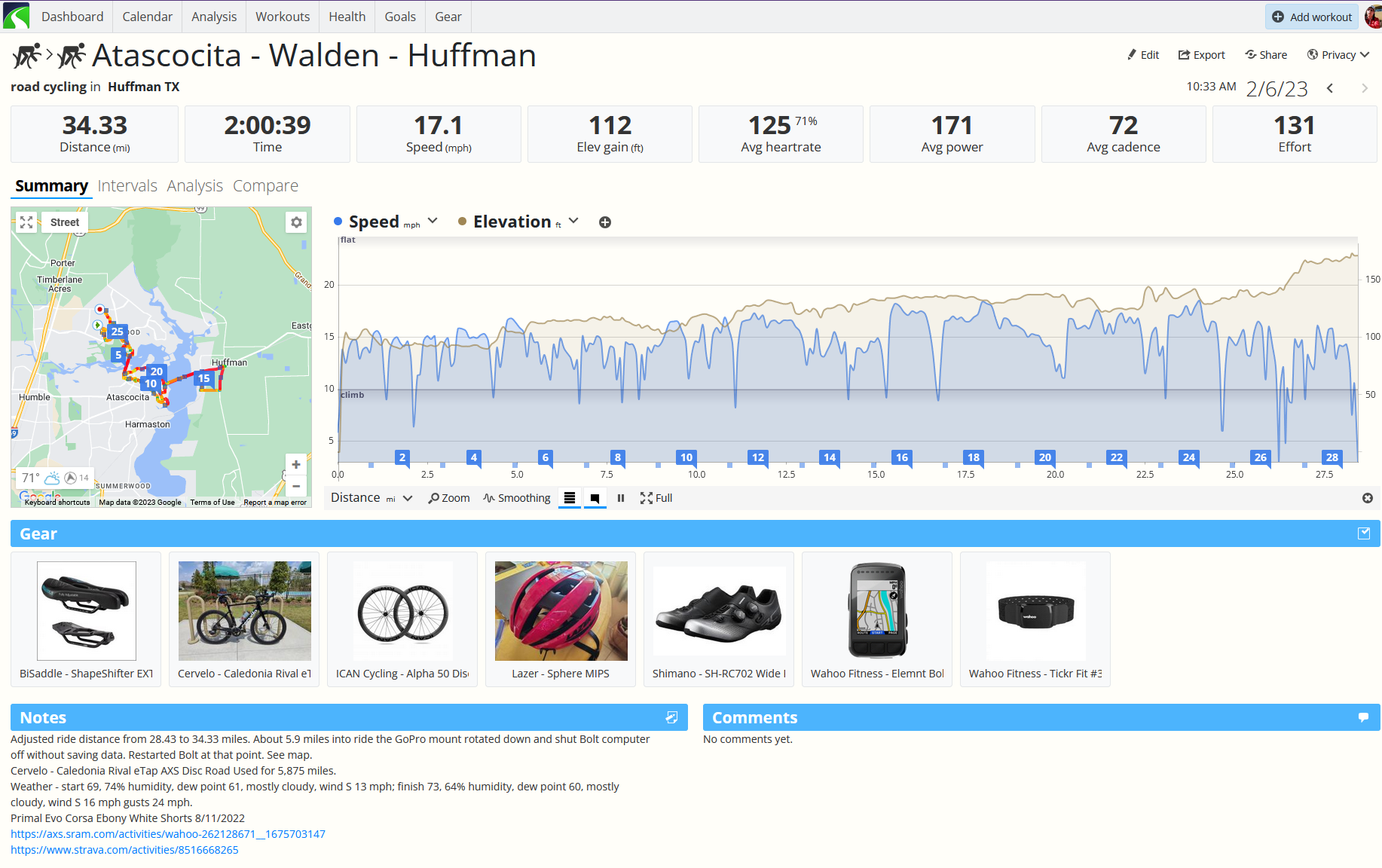Toggle the stacked chart lines view

[x=570, y=498]
